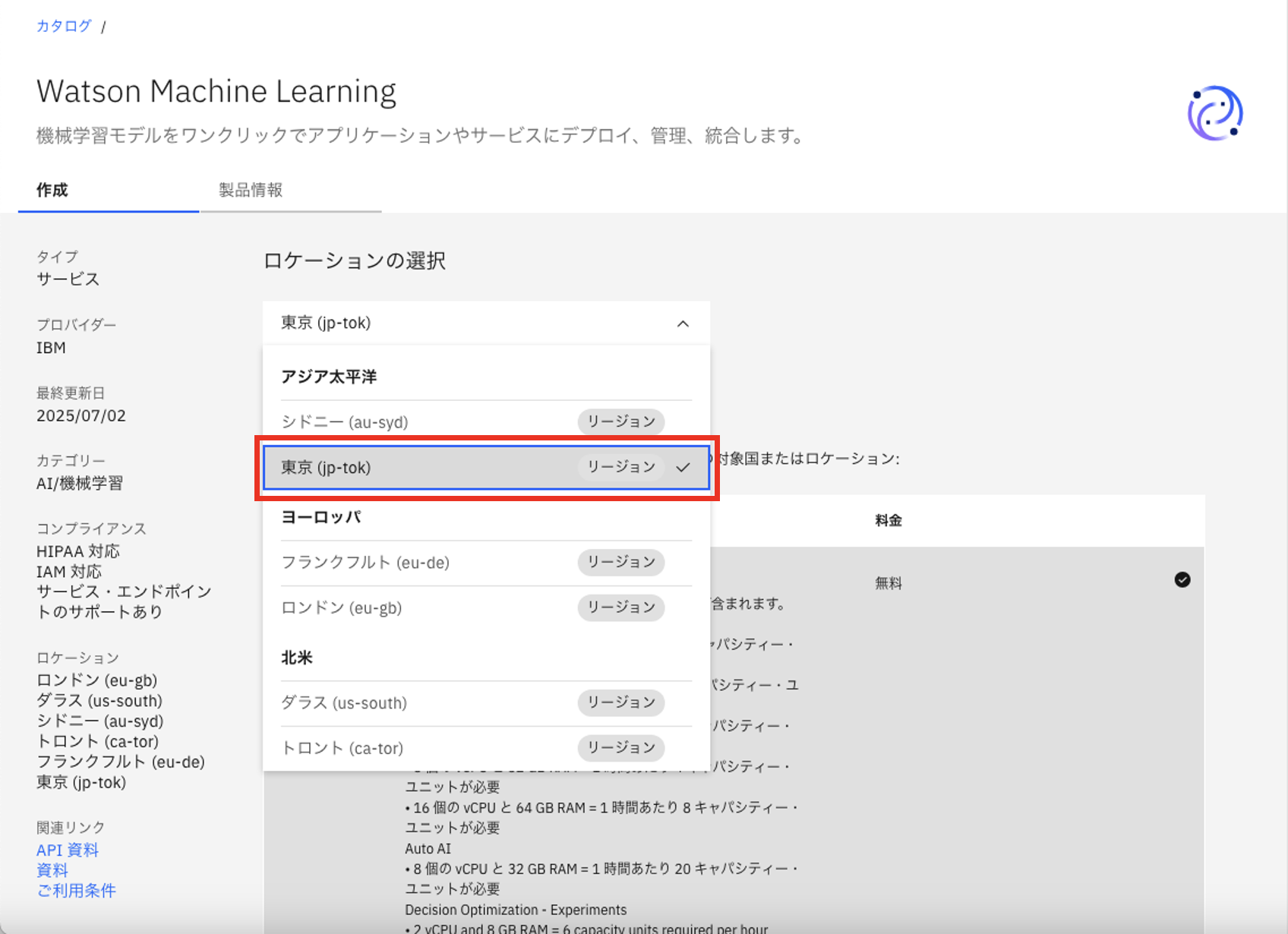Choose フランクフルト (eu-de) from location list

[365, 563]
